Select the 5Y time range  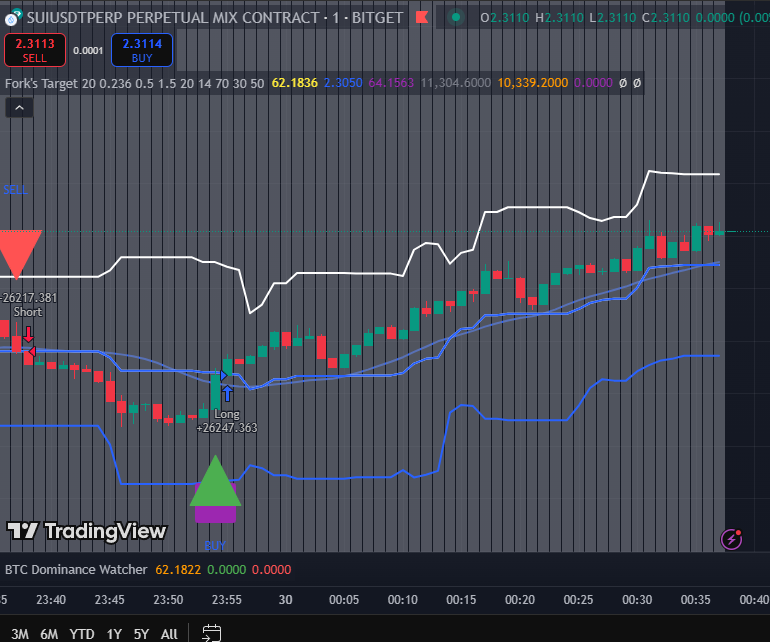coord(141,634)
